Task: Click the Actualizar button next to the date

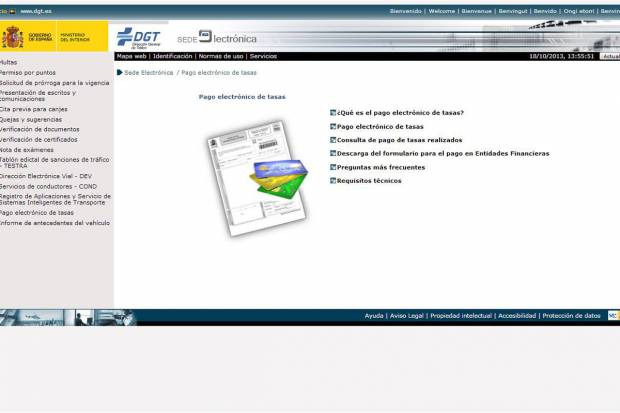Action: (x=610, y=56)
